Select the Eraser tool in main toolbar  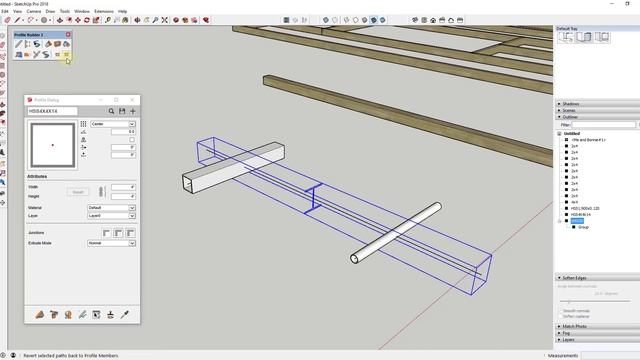pyautogui.click(x=7, y=20)
